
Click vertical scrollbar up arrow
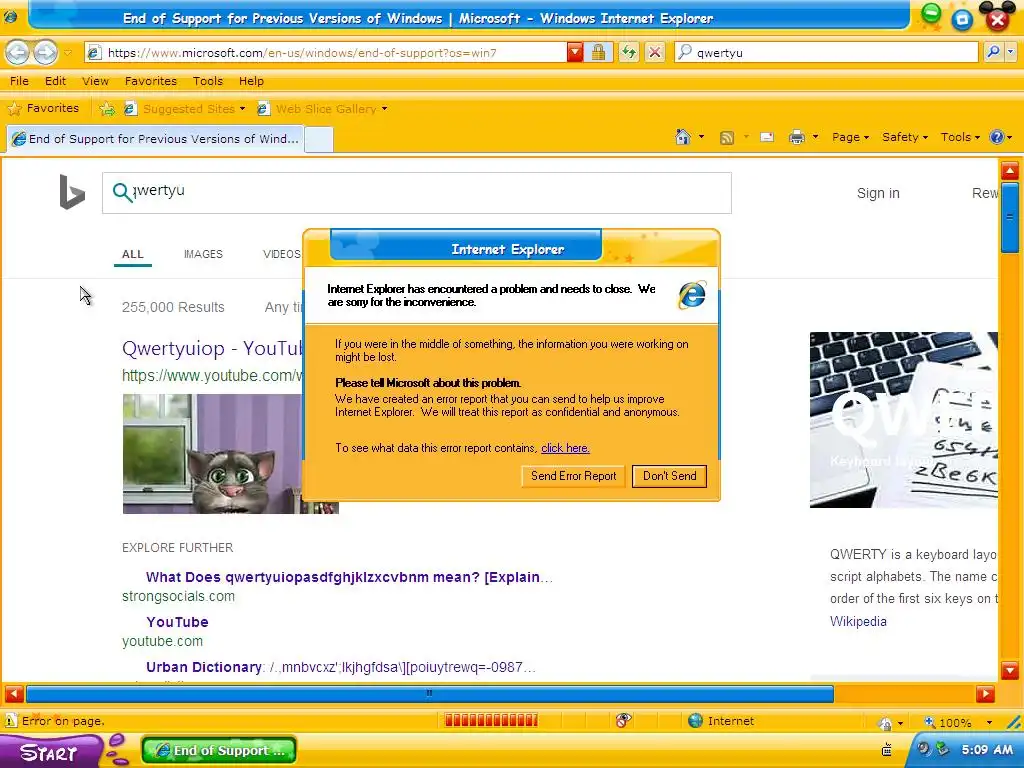pyautogui.click(x=1010, y=171)
